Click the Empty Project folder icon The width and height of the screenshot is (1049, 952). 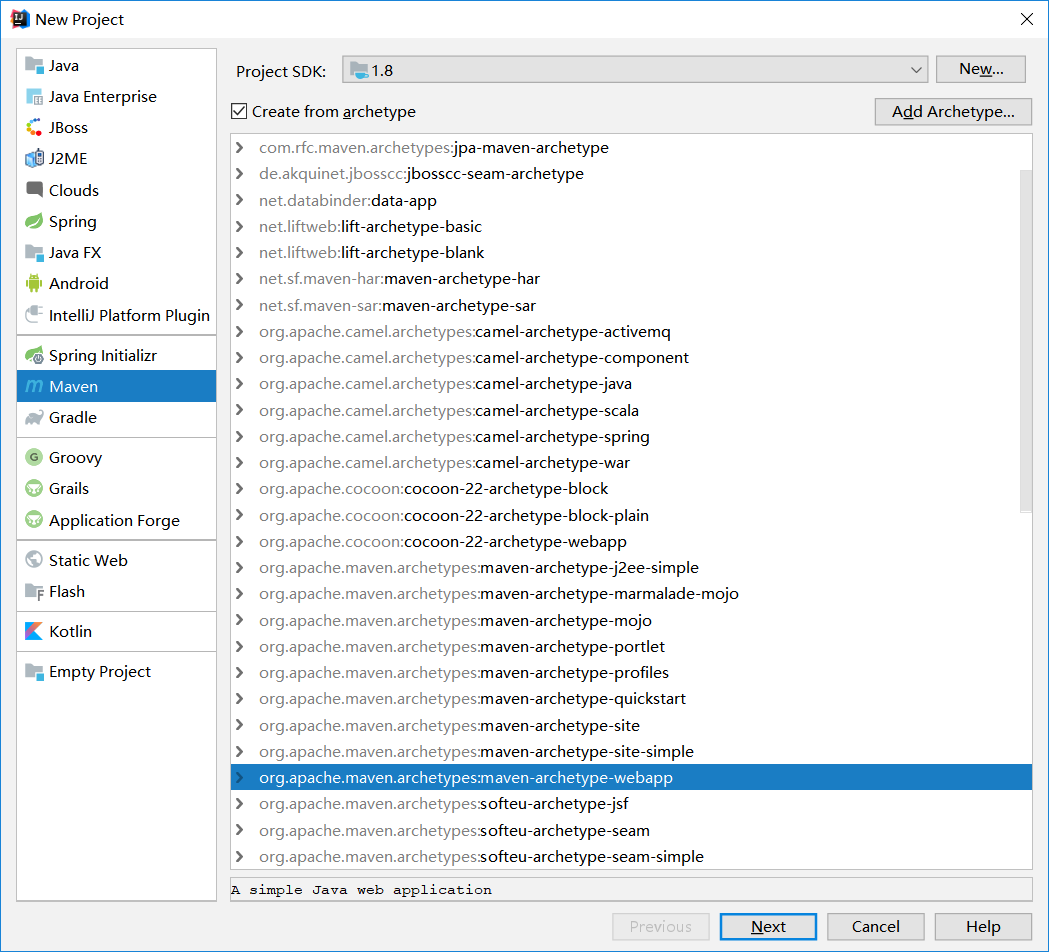(x=34, y=671)
